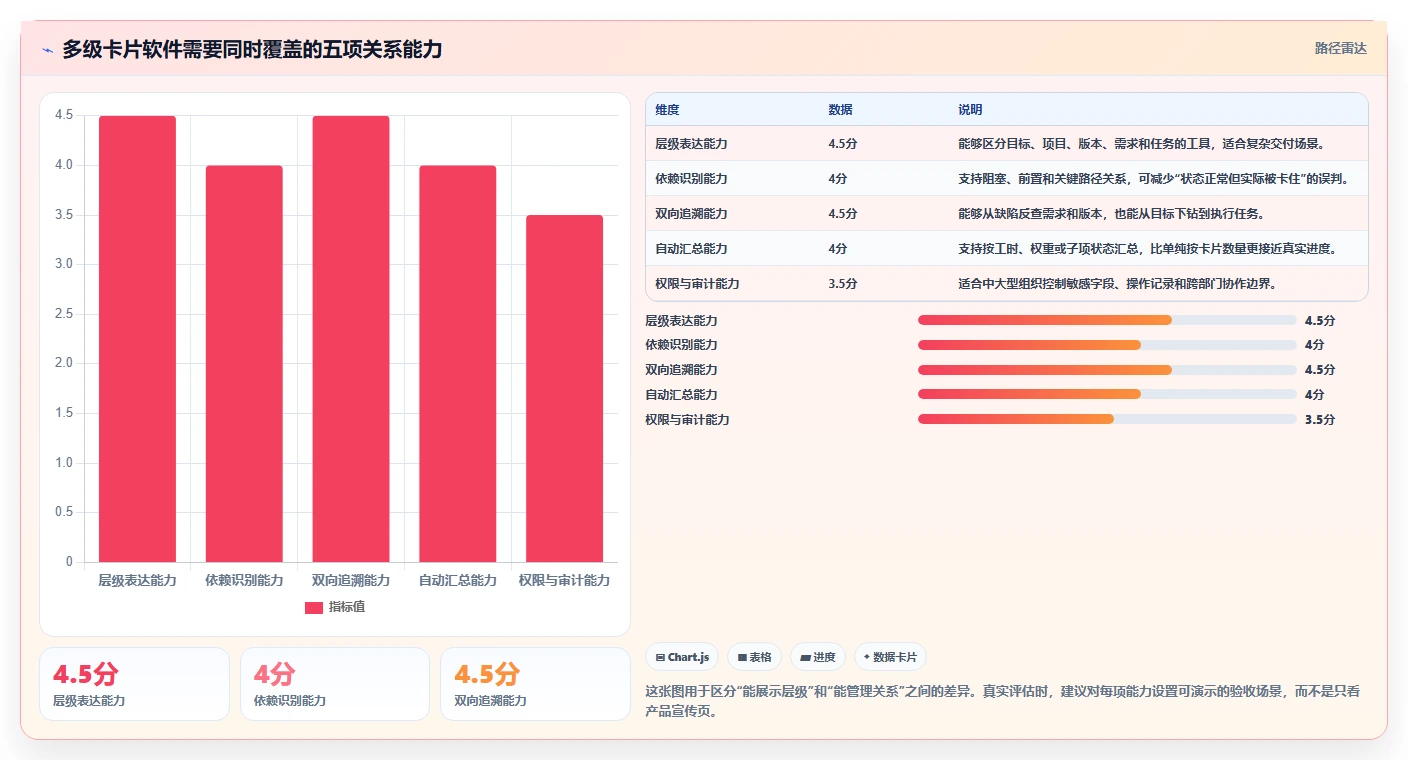Click the heading 多级卡片软件需要同时覆盖的五项关系能力
This screenshot has width=1408, height=760.
pos(252,50)
